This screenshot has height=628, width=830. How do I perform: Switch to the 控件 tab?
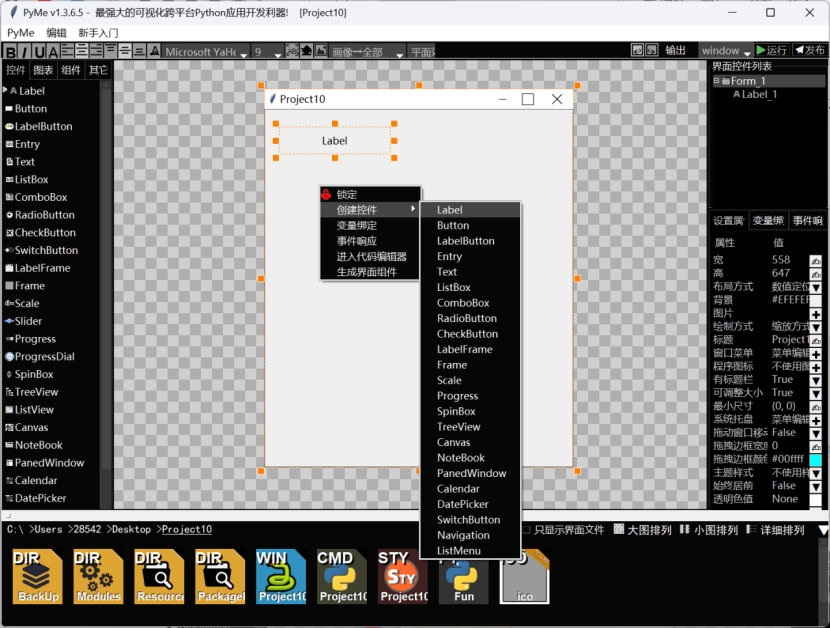coord(16,70)
